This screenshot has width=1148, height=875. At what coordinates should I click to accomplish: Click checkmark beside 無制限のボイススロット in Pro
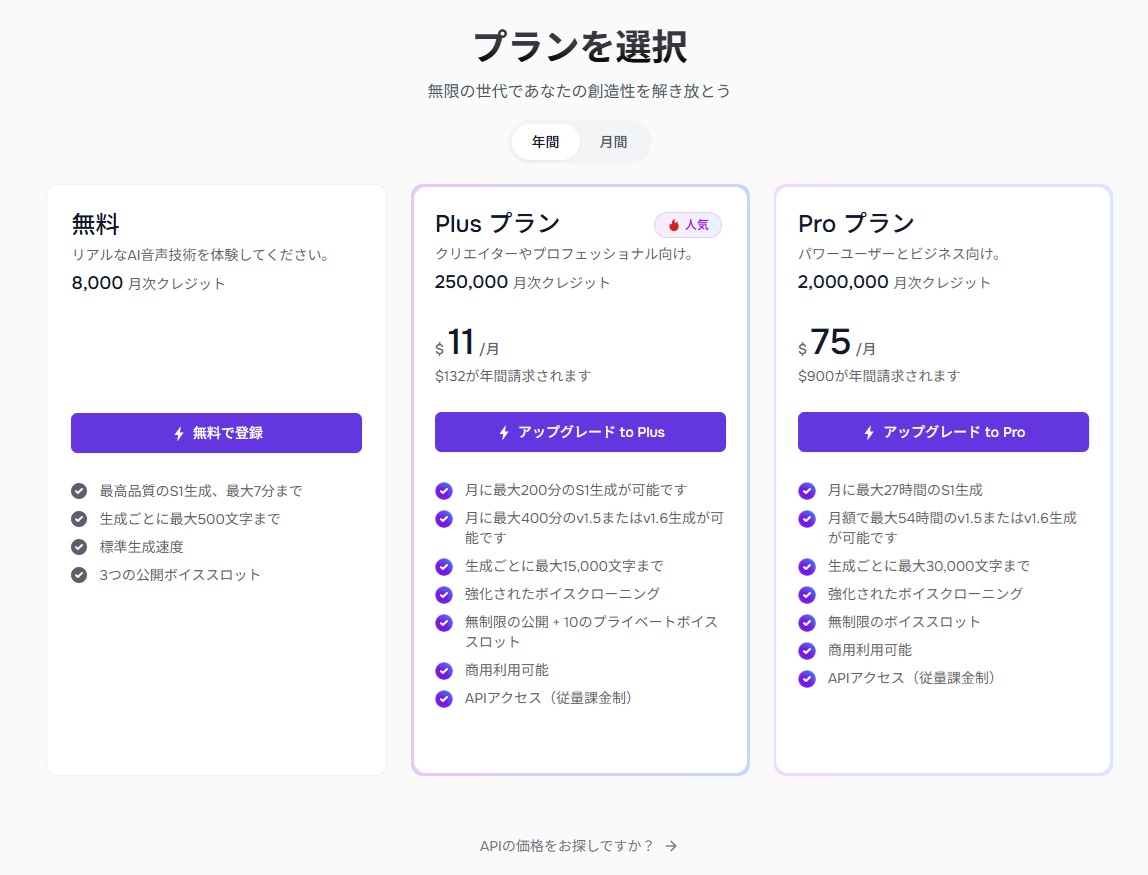tap(807, 623)
